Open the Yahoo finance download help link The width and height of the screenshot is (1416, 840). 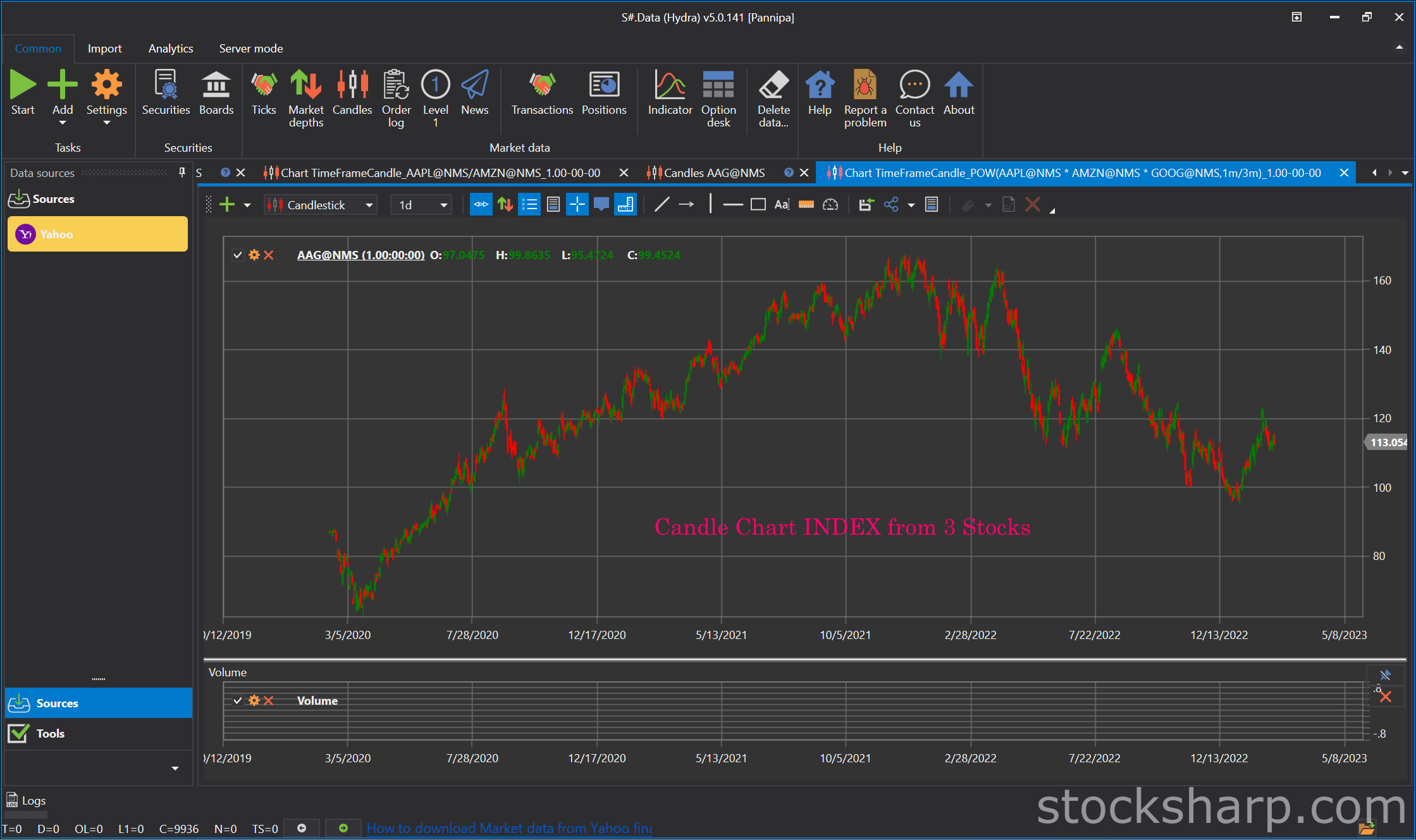pyautogui.click(x=509, y=829)
